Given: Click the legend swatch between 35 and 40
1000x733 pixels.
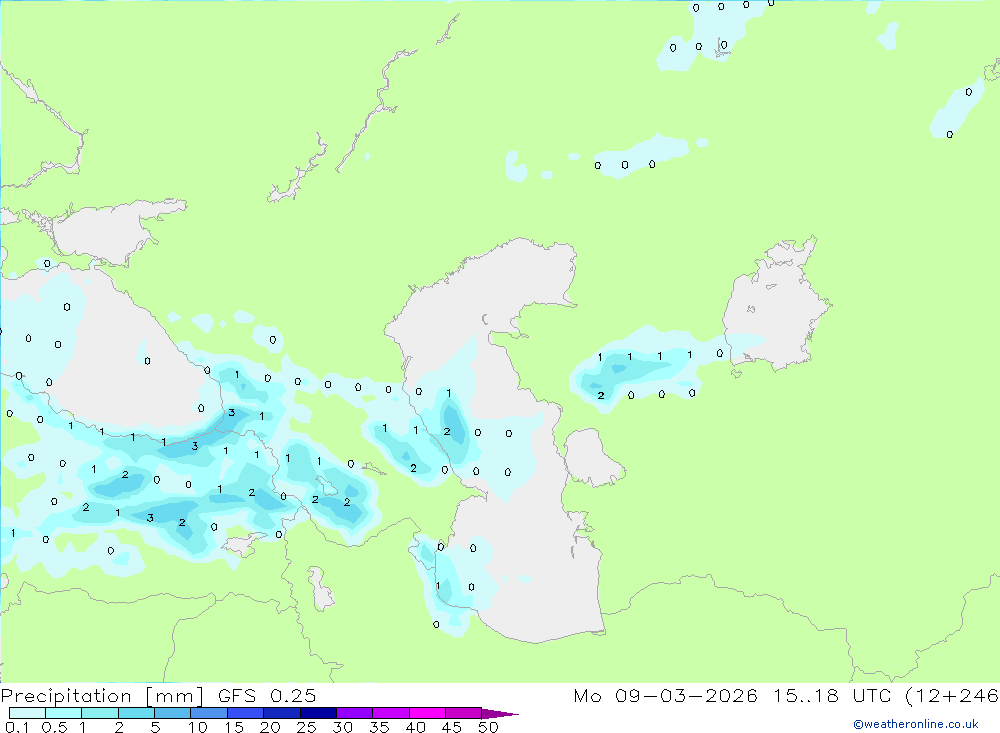Looking at the screenshot, I should coord(391,713).
